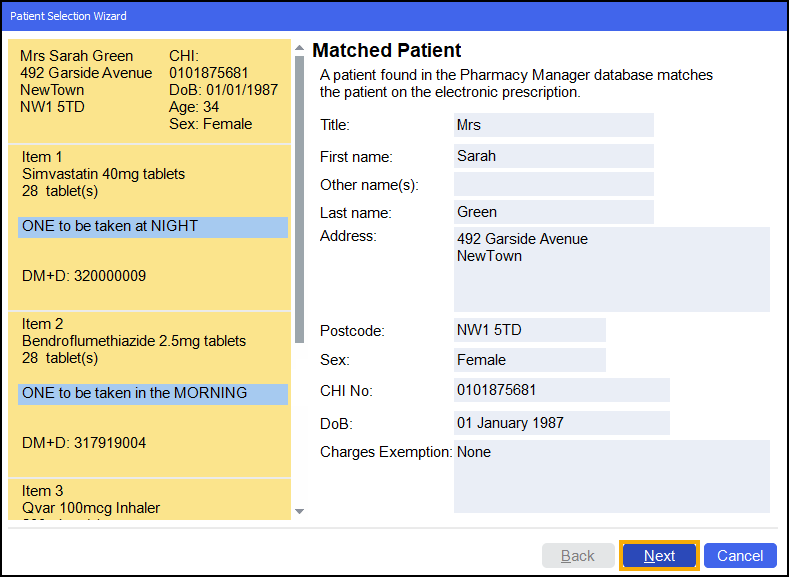
Task: Click the Sex field showing Female
Action: pyautogui.click(x=529, y=360)
